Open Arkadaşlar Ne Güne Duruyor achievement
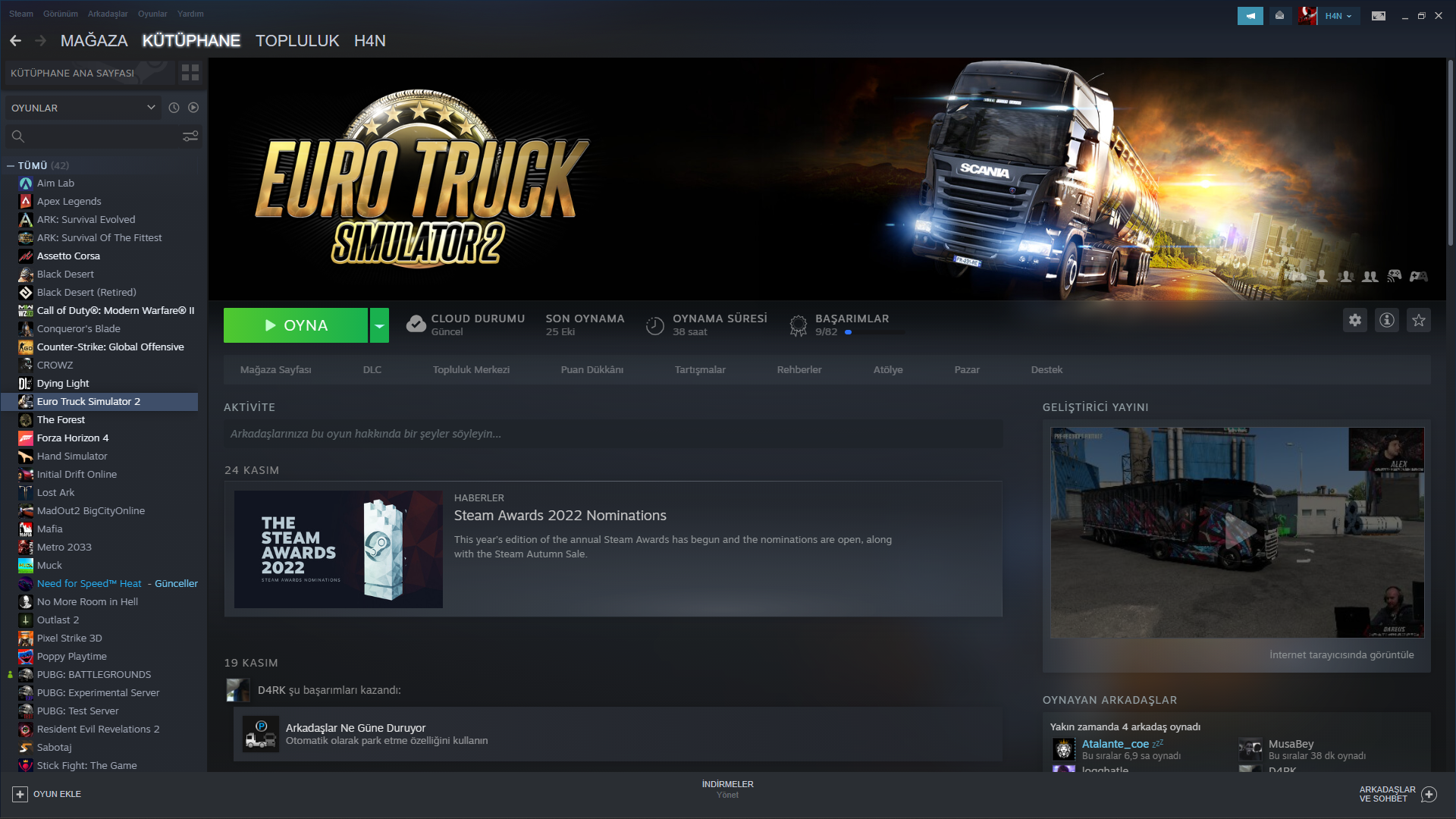The image size is (1456, 819). (x=618, y=734)
